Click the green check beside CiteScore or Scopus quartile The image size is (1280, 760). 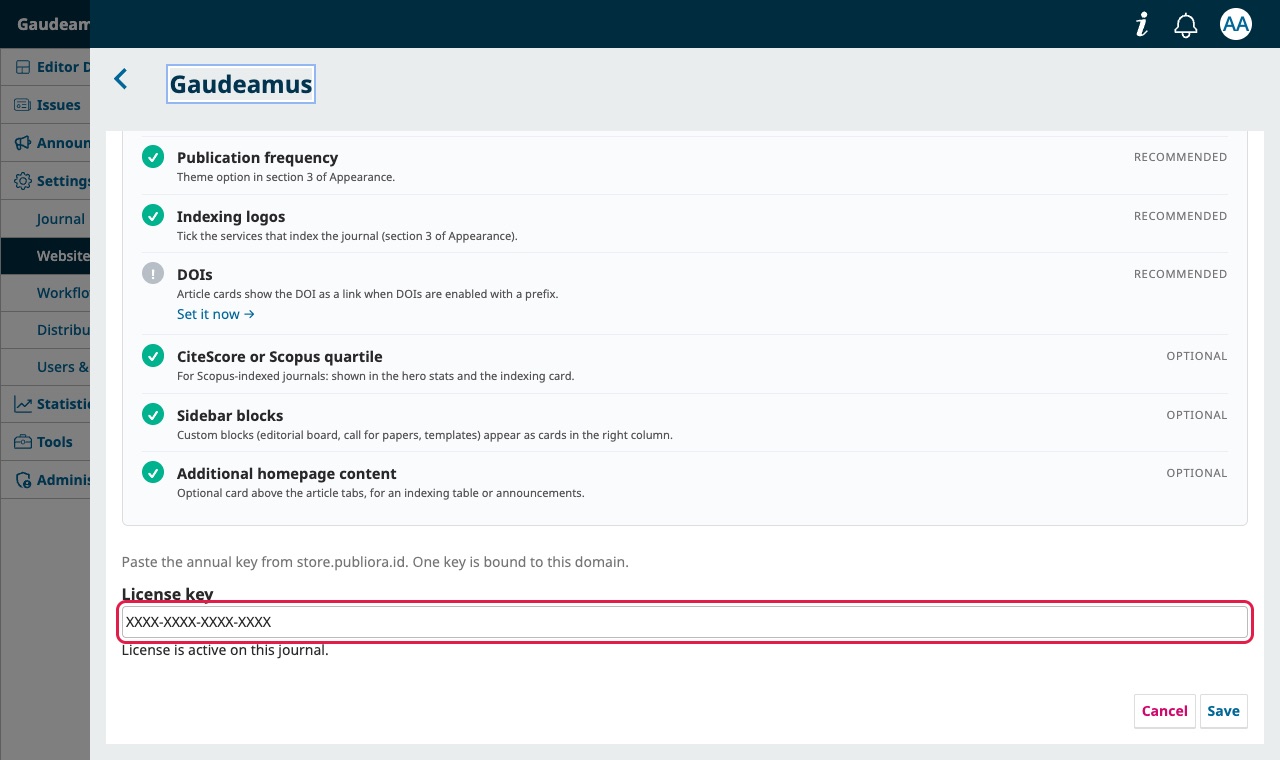tap(153, 355)
